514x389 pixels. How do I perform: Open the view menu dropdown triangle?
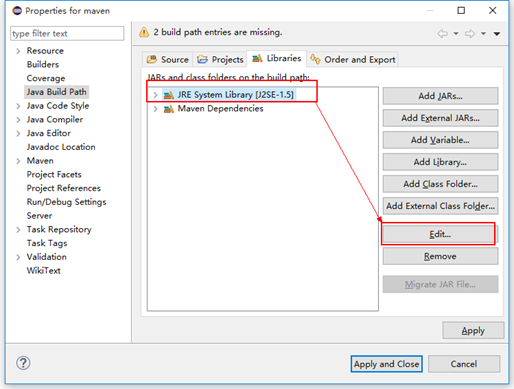click(x=497, y=34)
